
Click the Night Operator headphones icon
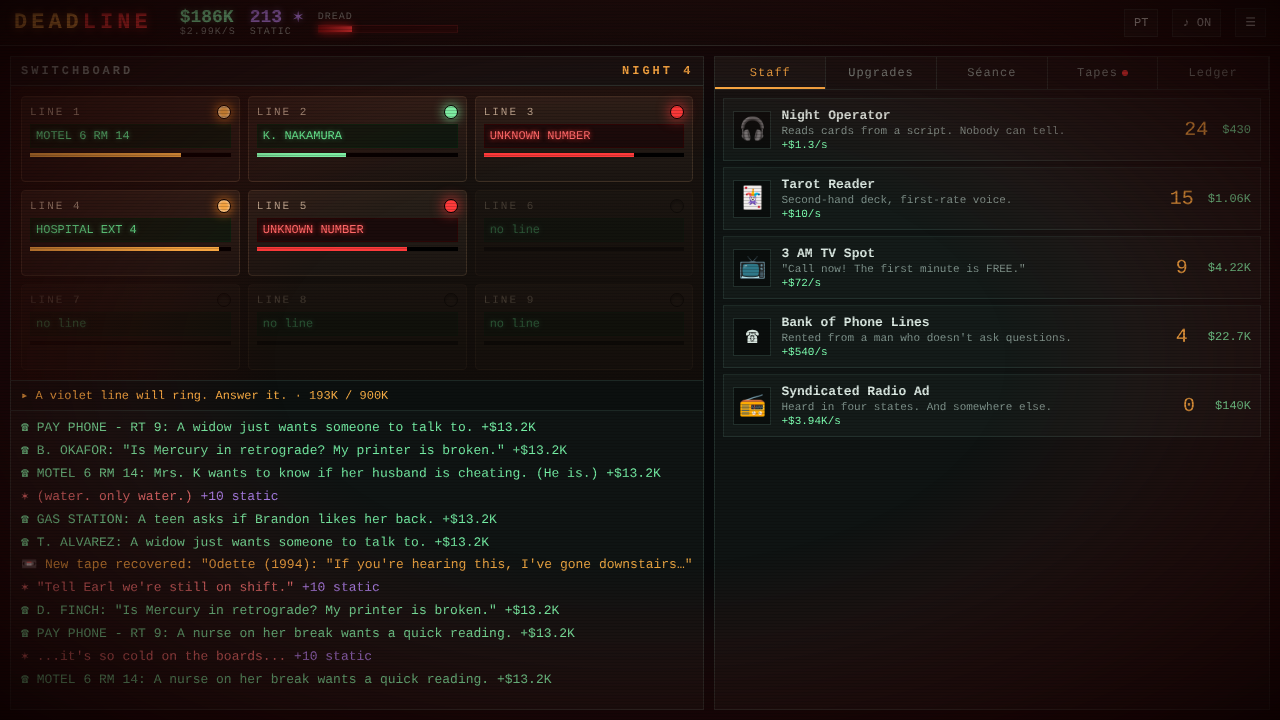click(752, 130)
